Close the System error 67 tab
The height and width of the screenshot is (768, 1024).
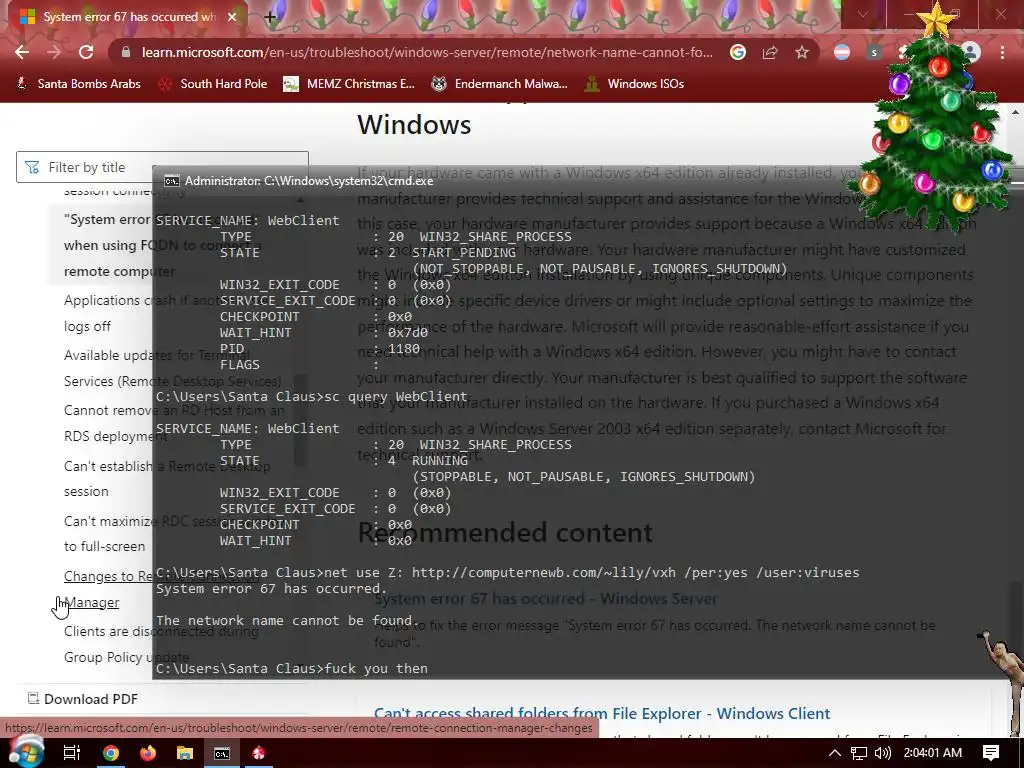[232, 17]
